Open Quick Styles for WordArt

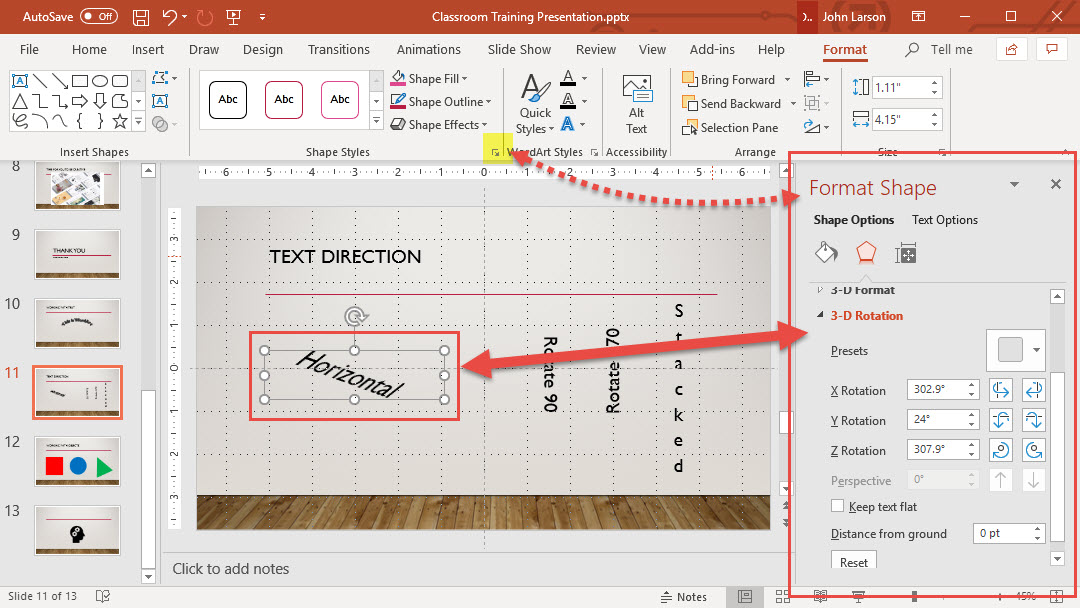(534, 105)
